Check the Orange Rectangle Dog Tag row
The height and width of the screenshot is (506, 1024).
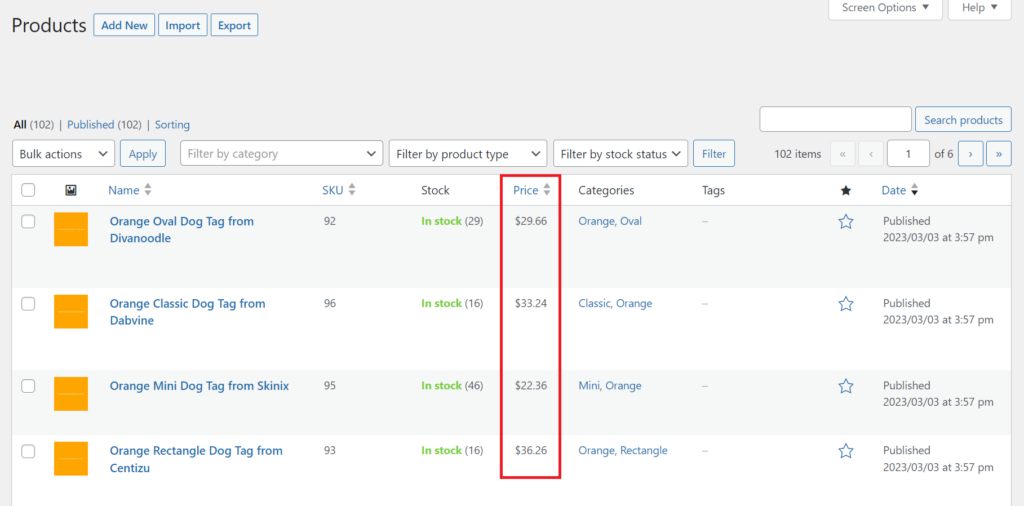[x=28, y=451]
